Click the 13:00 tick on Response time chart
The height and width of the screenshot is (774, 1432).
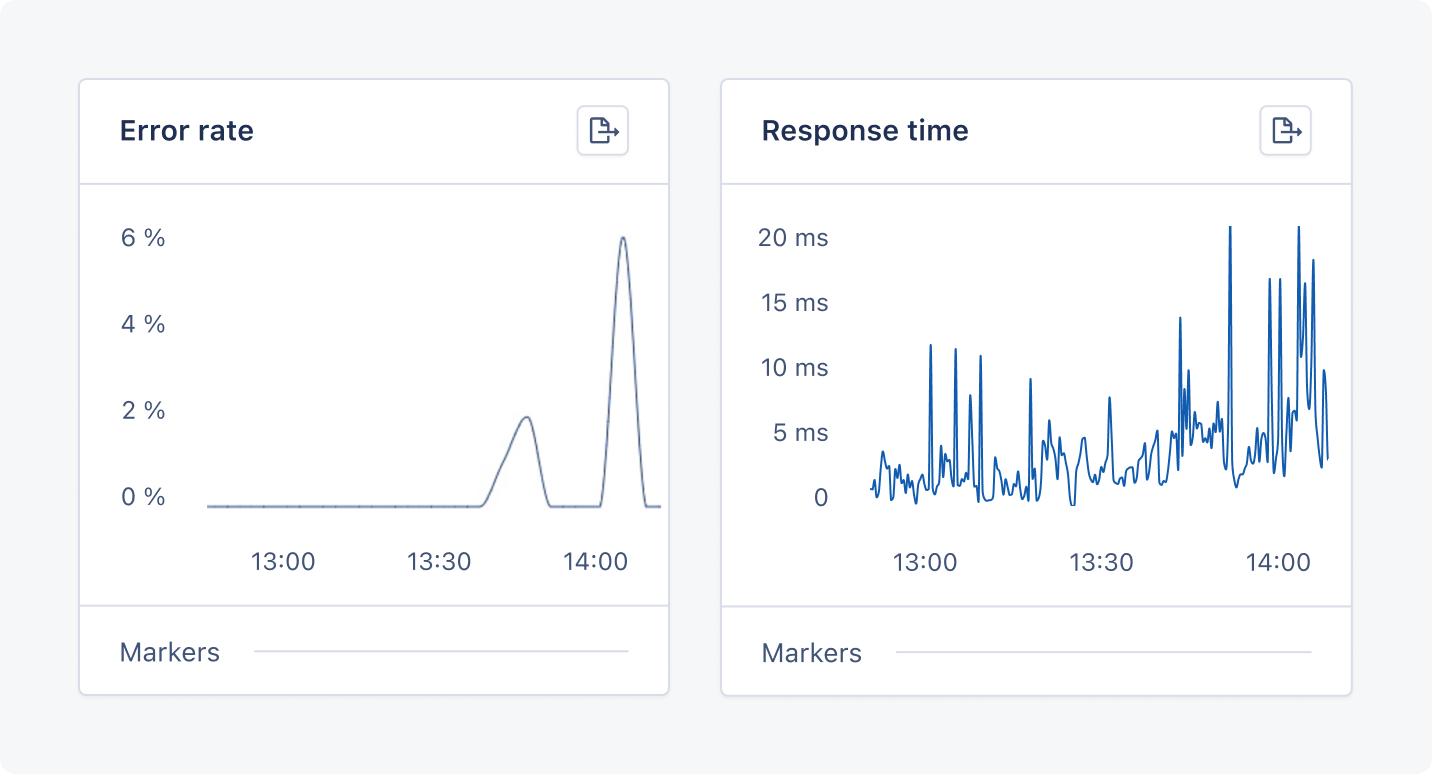925,562
